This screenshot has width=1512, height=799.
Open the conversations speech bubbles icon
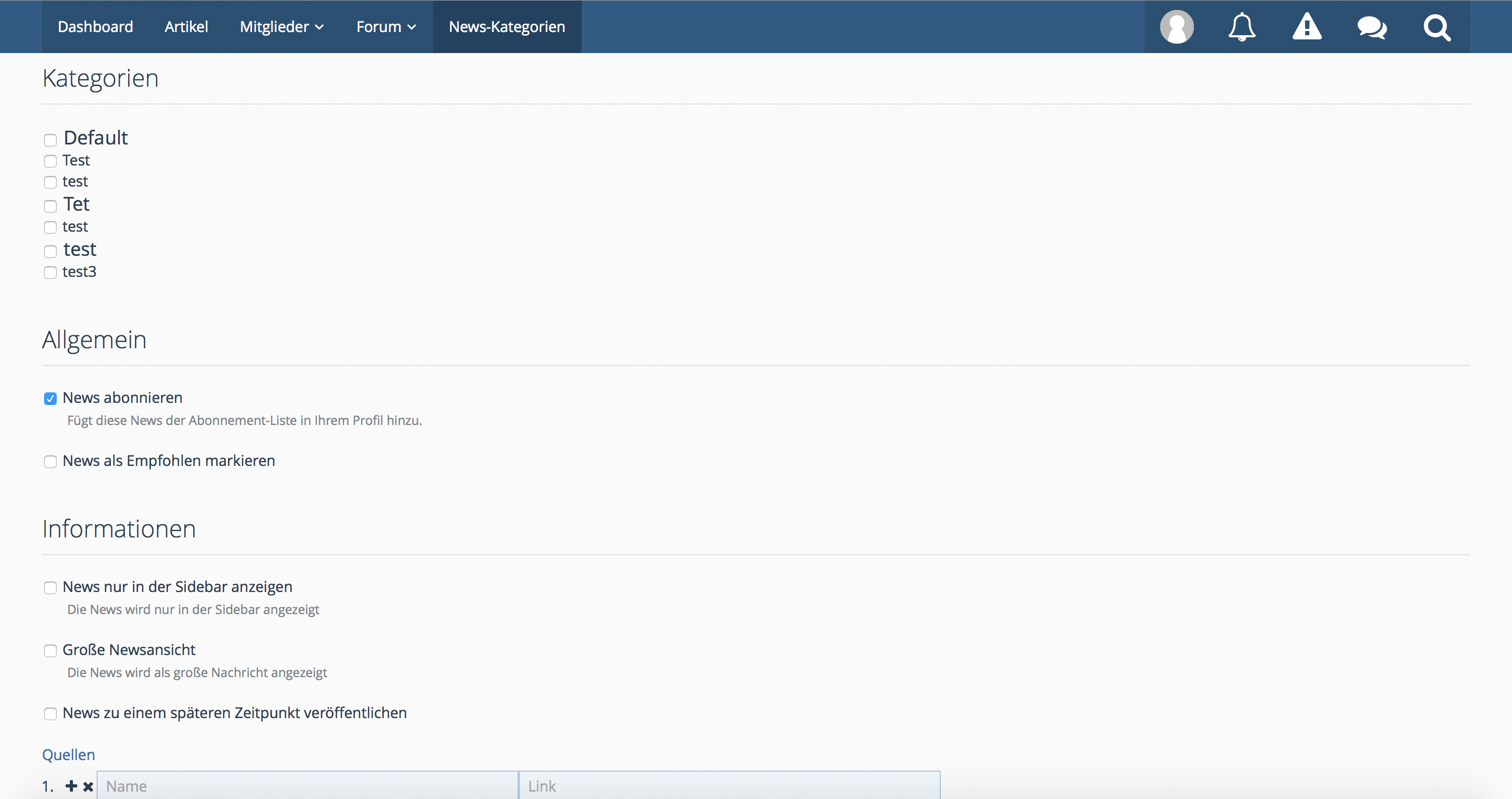click(1372, 28)
